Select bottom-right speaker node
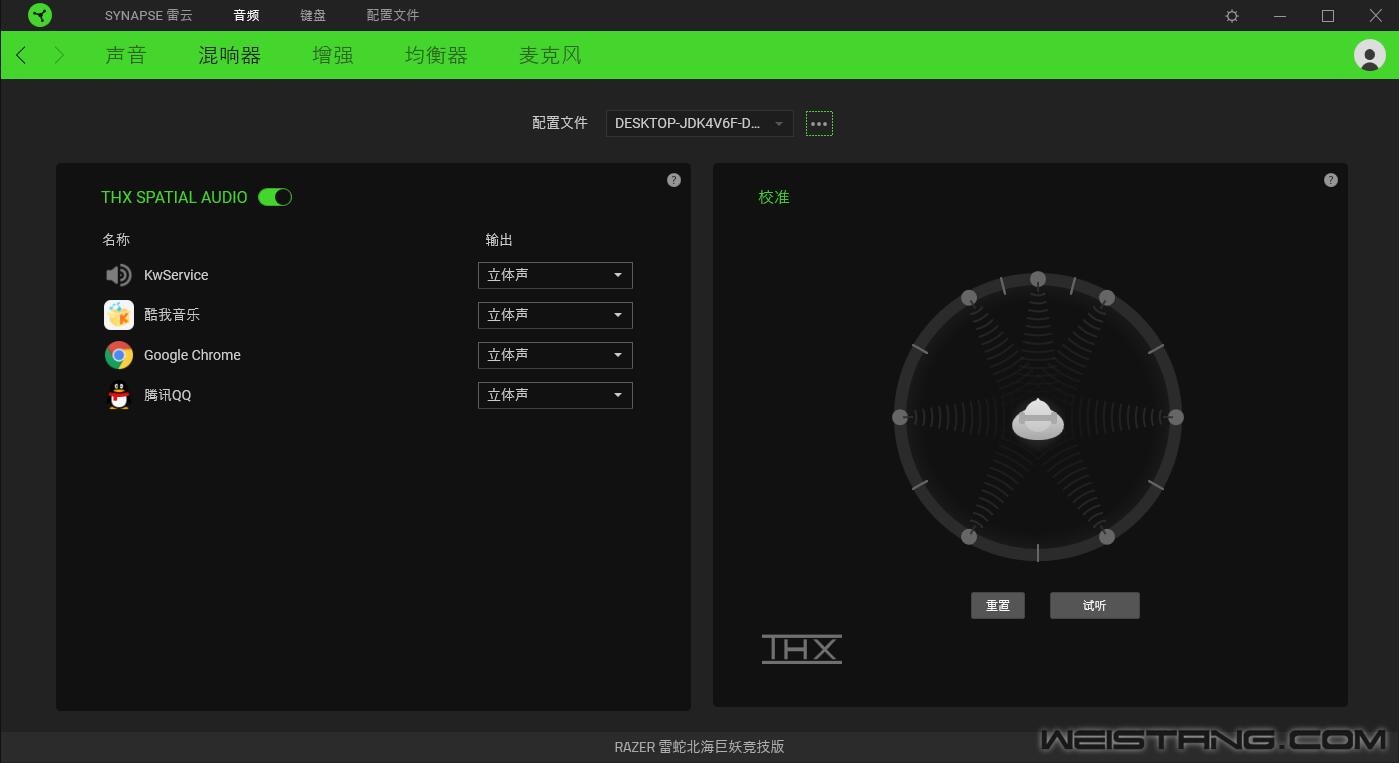This screenshot has width=1399, height=763. pos(1107,537)
